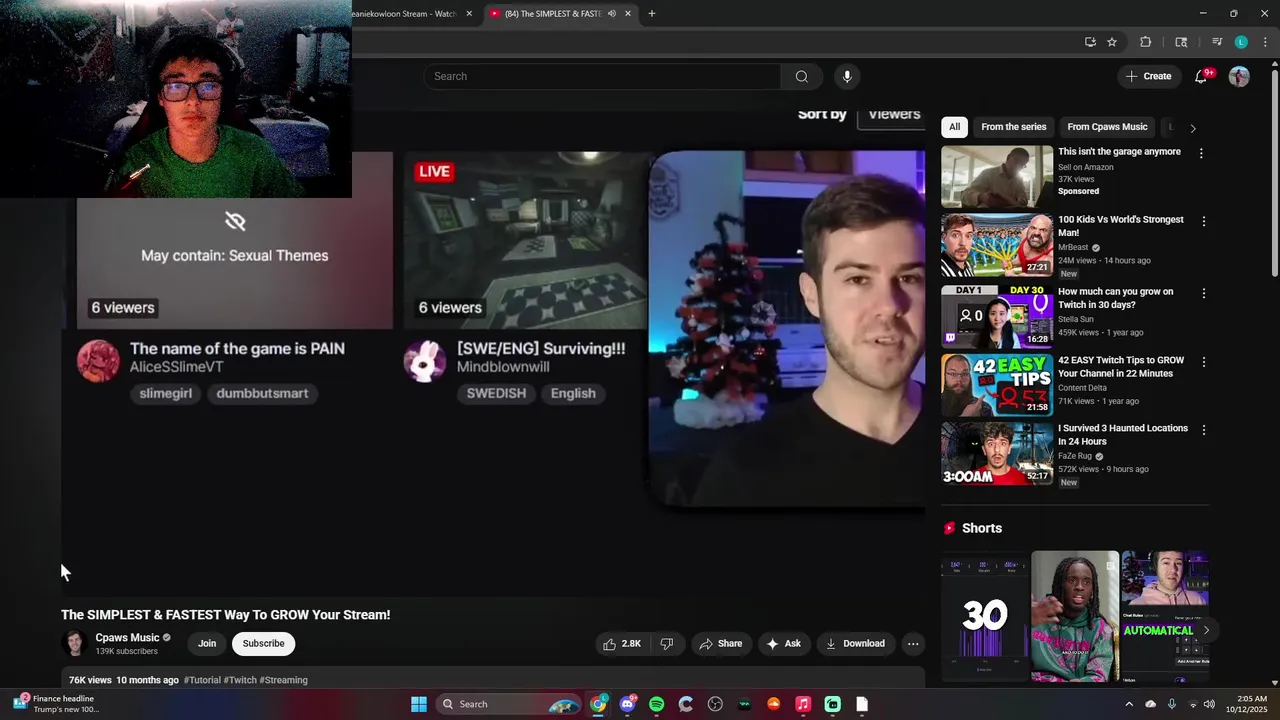
Task: Open the Cpaws Music channel avatar
Action: click(x=74, y=643)
